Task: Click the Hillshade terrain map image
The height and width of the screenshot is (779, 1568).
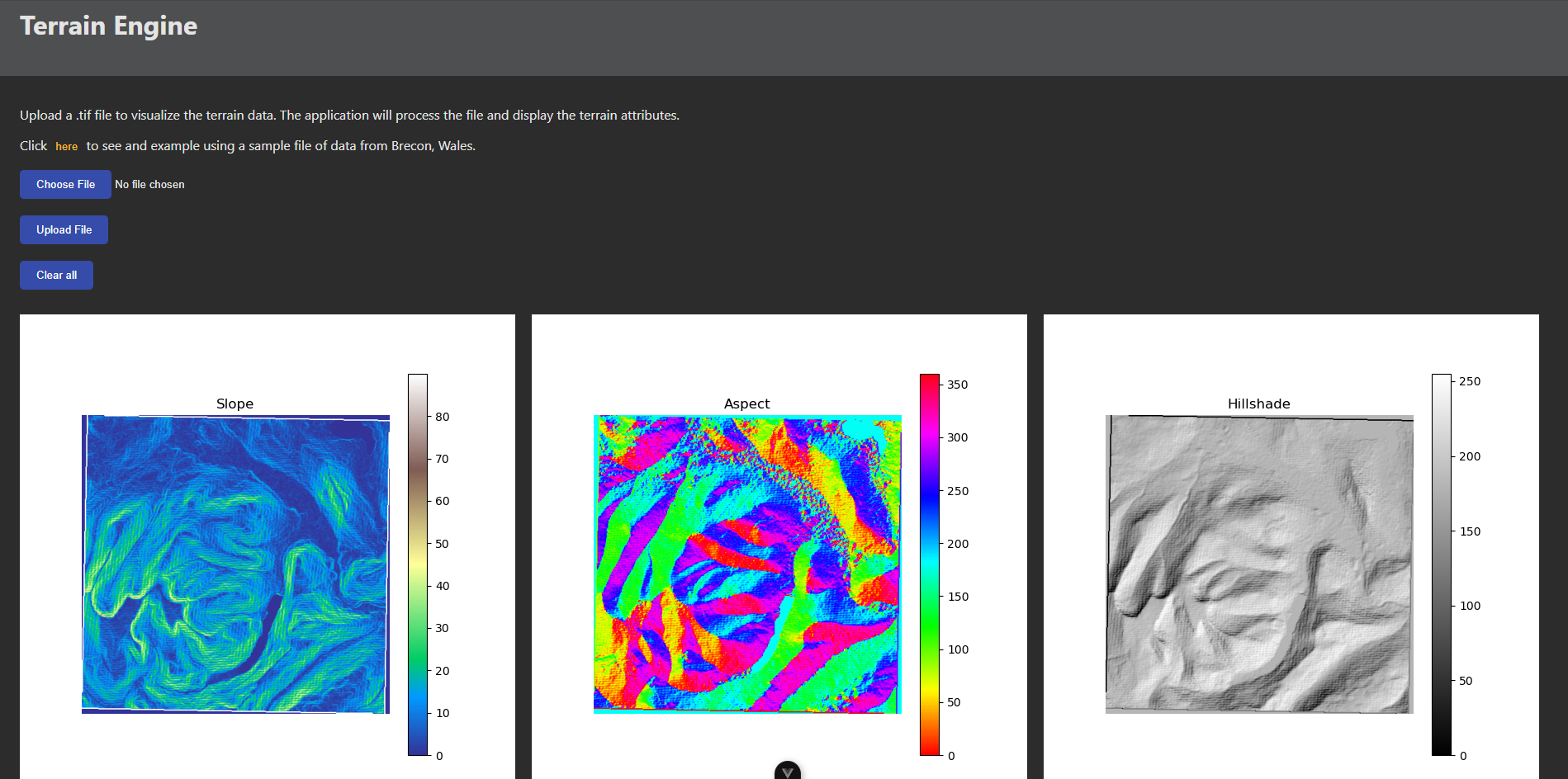Action: pos(1259,564)
